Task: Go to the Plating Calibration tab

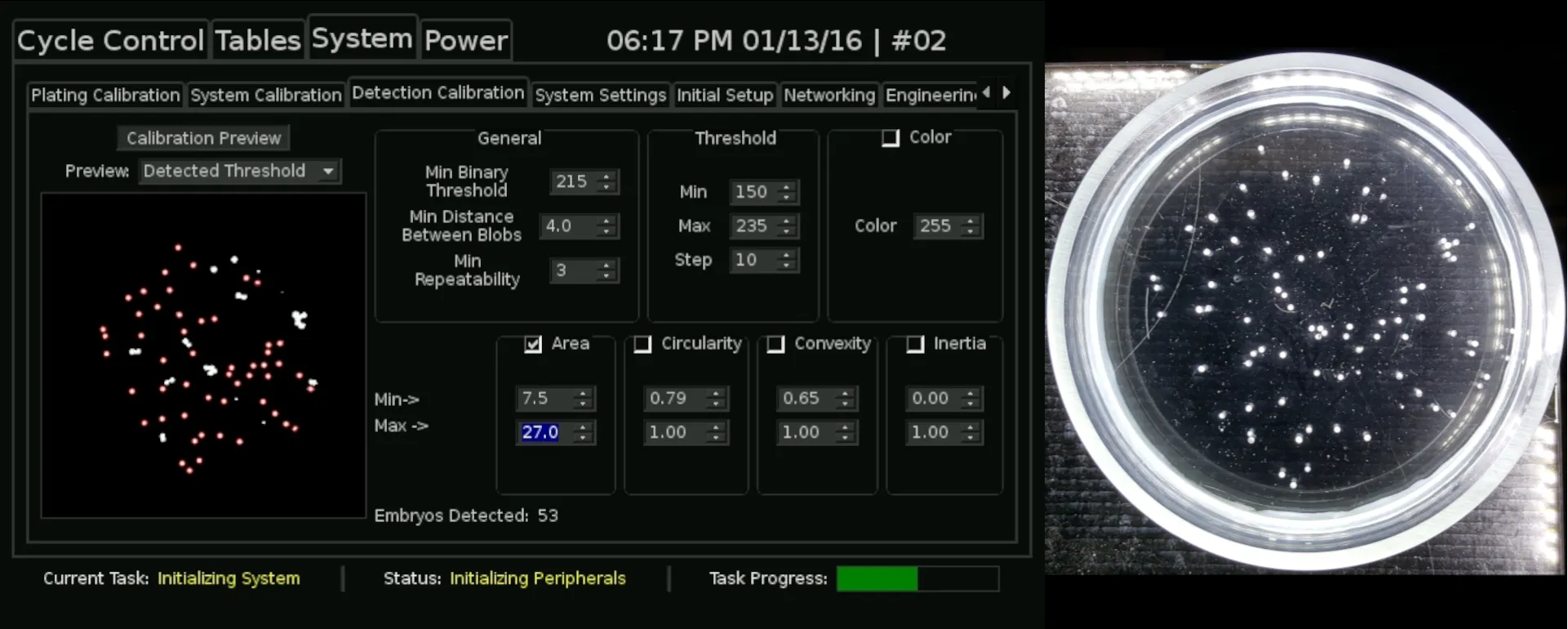Action: tap(105, 95)
